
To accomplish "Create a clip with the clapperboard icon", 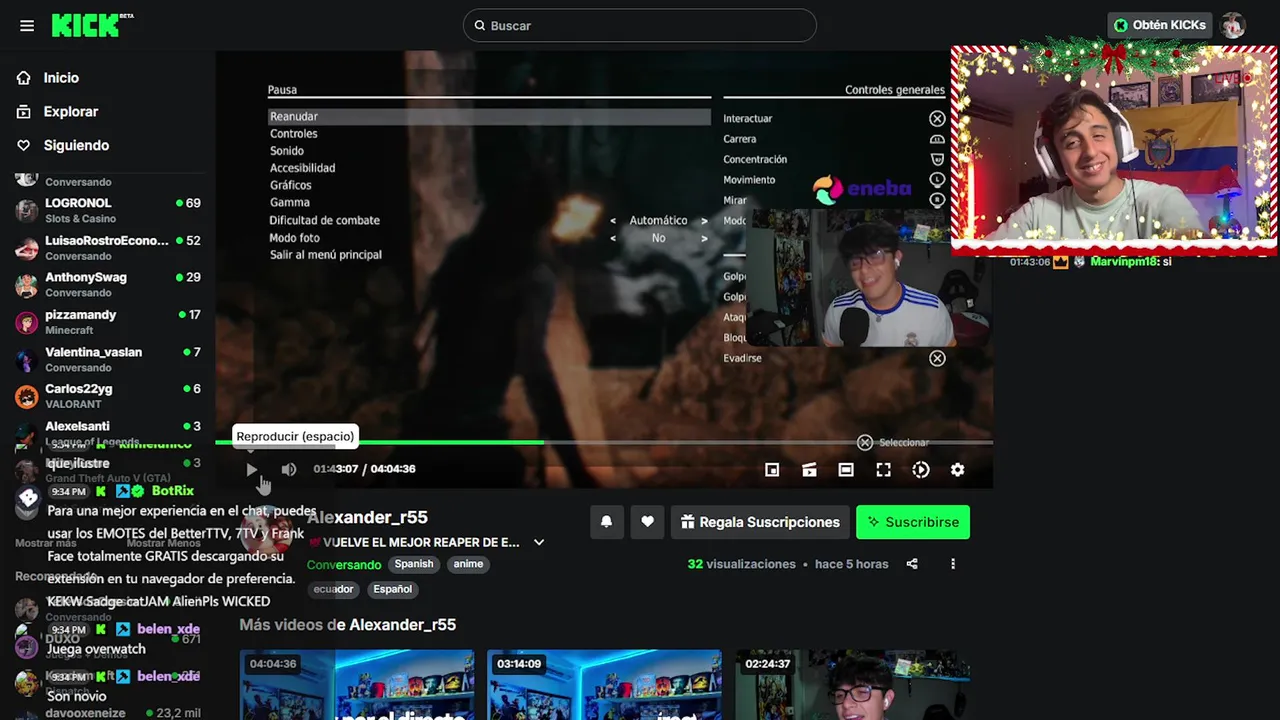I will (809, 469).
